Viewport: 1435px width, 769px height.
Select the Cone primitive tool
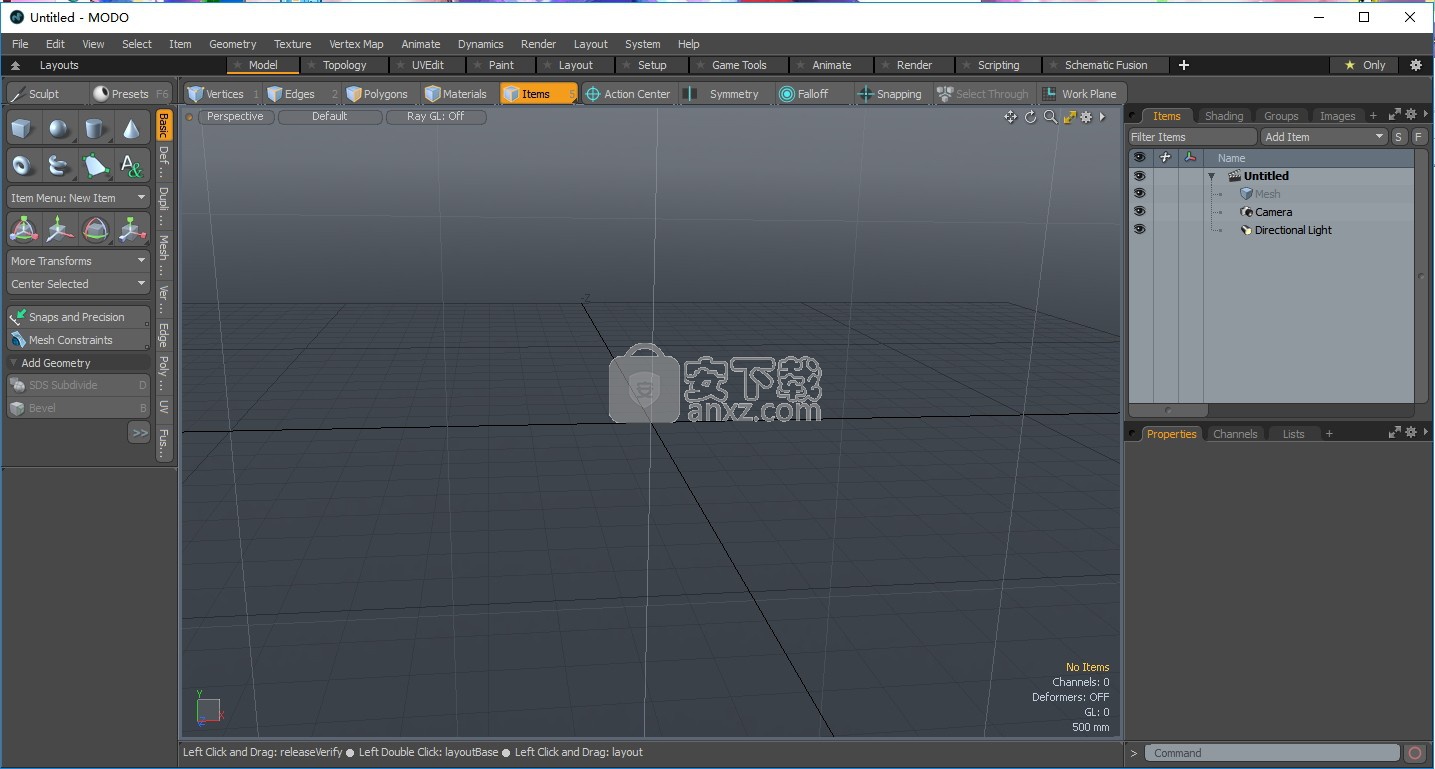click(x=131, y=129)
